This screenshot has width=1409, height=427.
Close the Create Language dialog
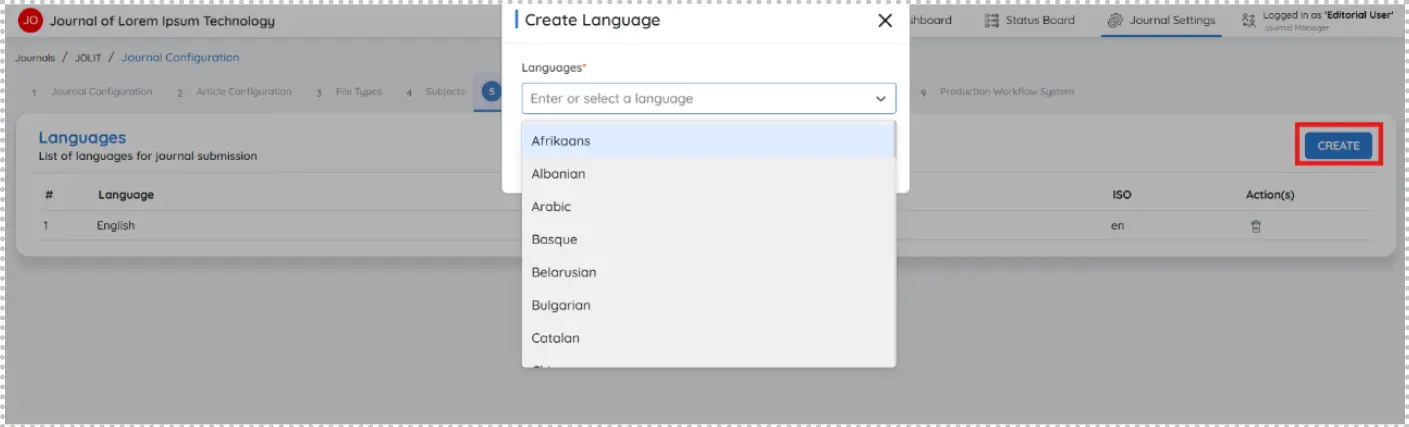pyautogui.click(x=885, y=21)
